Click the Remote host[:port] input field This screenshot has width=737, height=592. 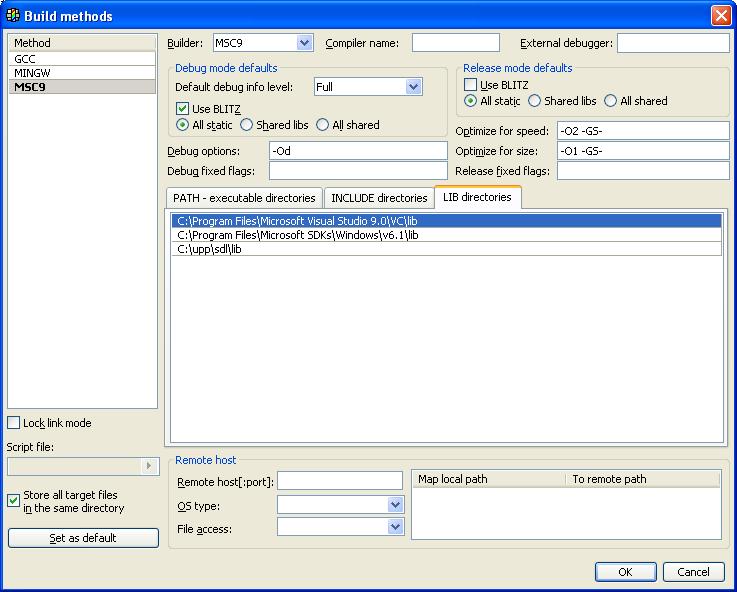pos(340,481)
